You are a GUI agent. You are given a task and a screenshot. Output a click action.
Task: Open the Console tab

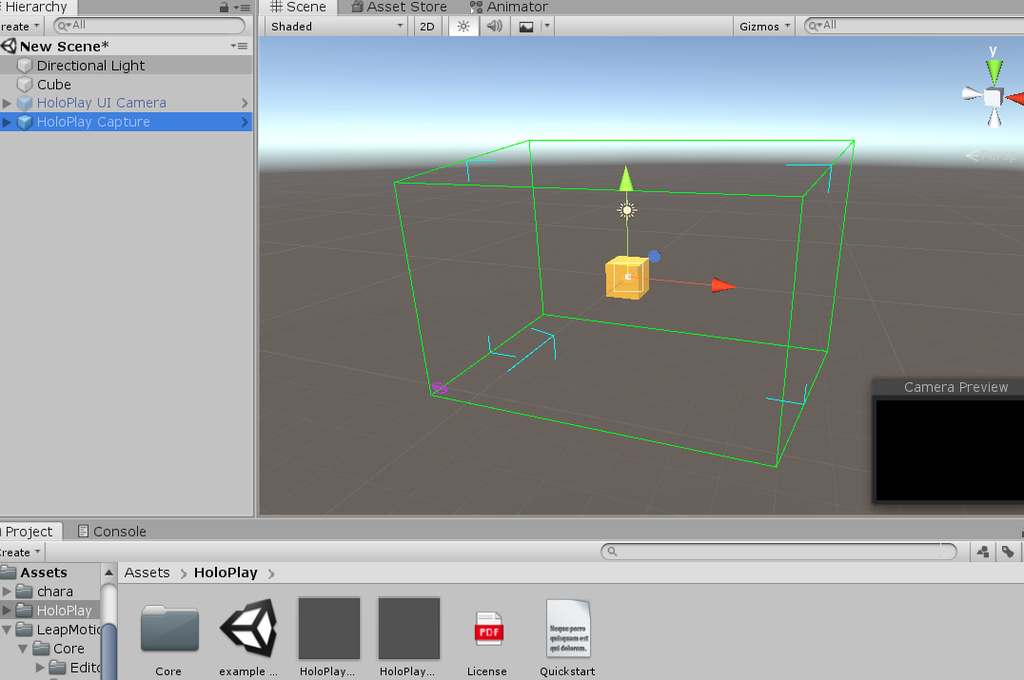(x=112, y=532)
